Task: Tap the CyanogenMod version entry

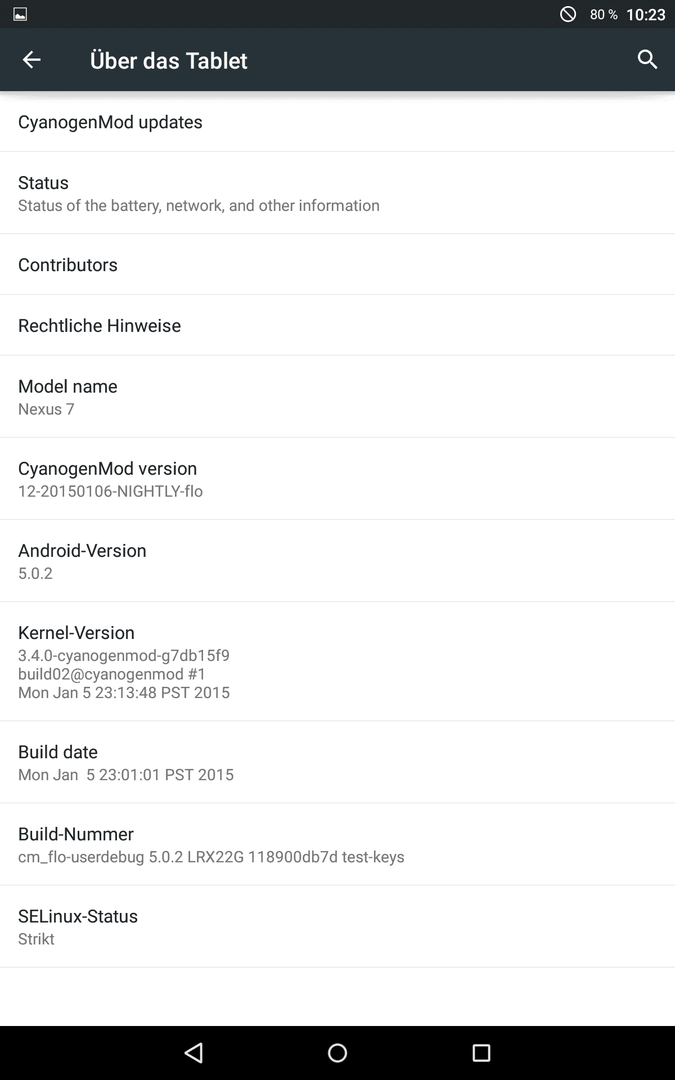Action: tap(338, 479)
